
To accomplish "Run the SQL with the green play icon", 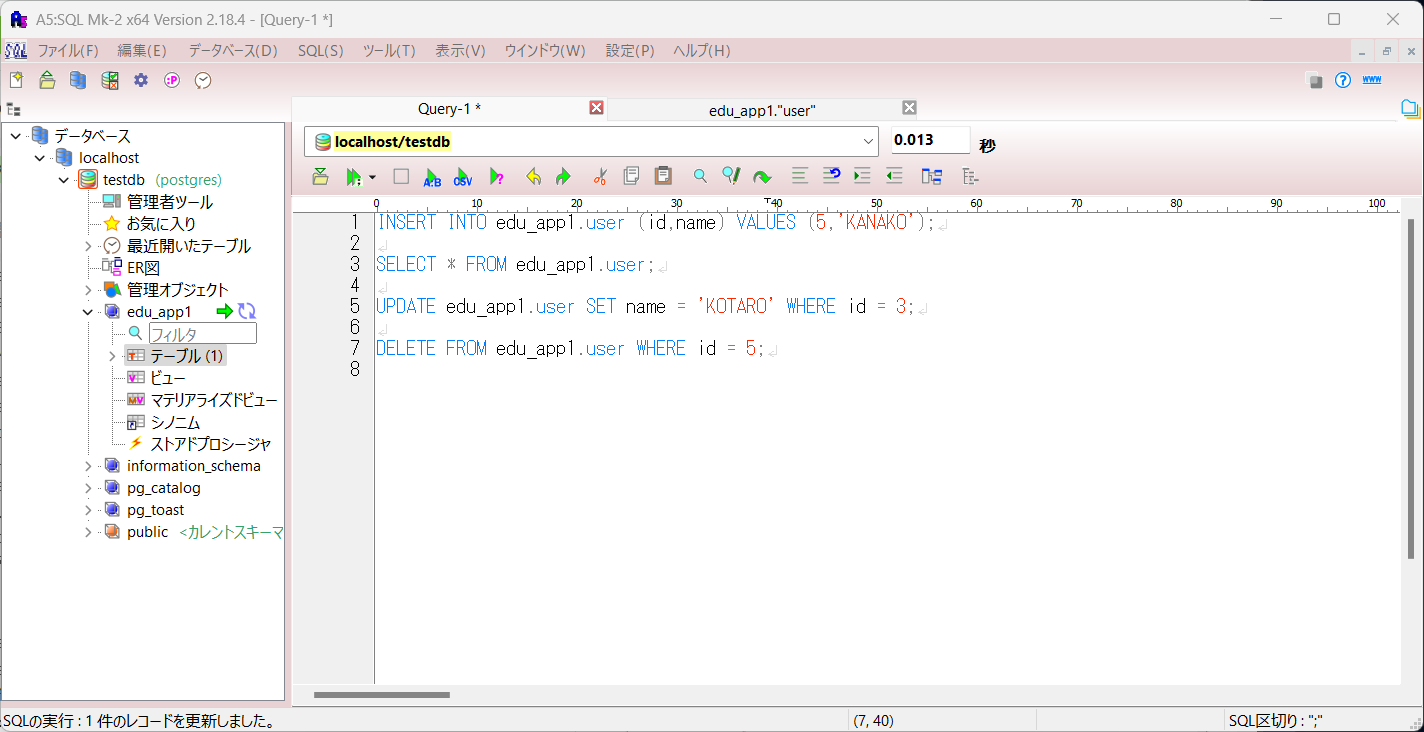I will pyautogui.click(x=353, y=176).
